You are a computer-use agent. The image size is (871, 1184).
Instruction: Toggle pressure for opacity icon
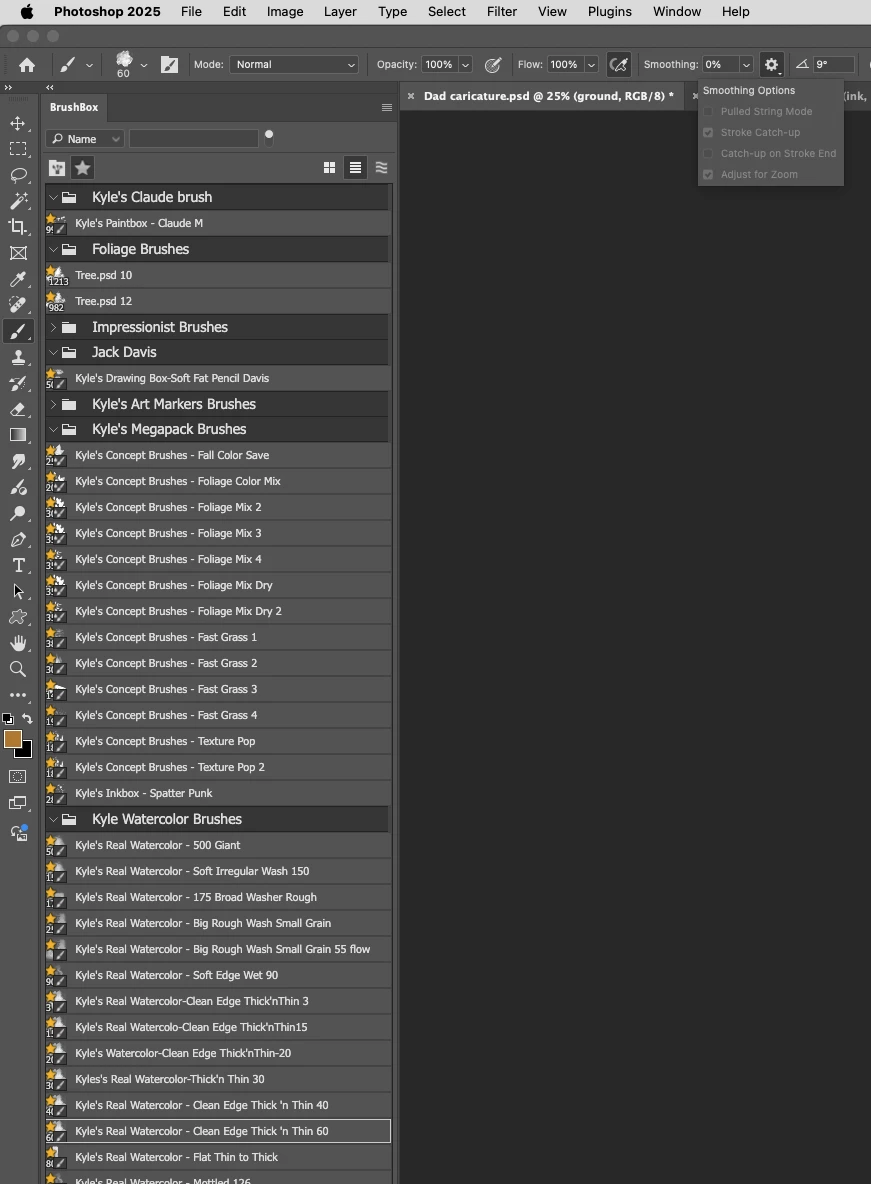point(493,65)
